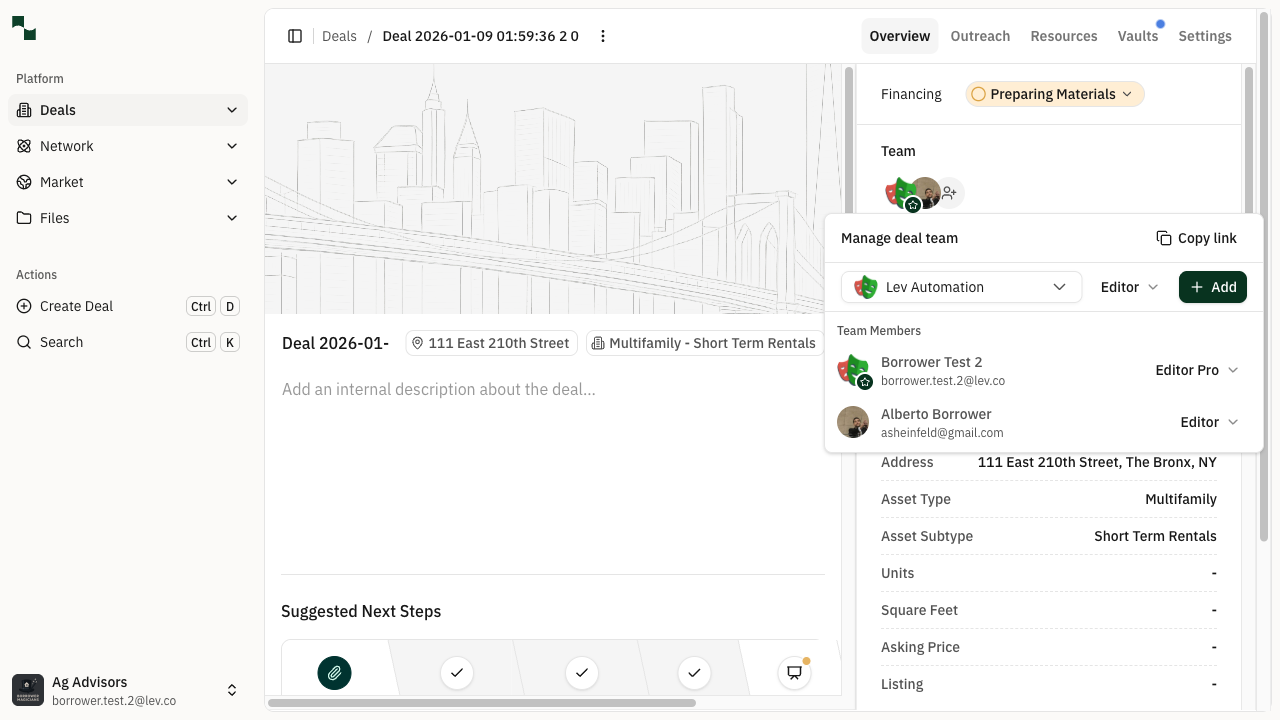Open the Deals section in the sidebar

click(57, 110)
